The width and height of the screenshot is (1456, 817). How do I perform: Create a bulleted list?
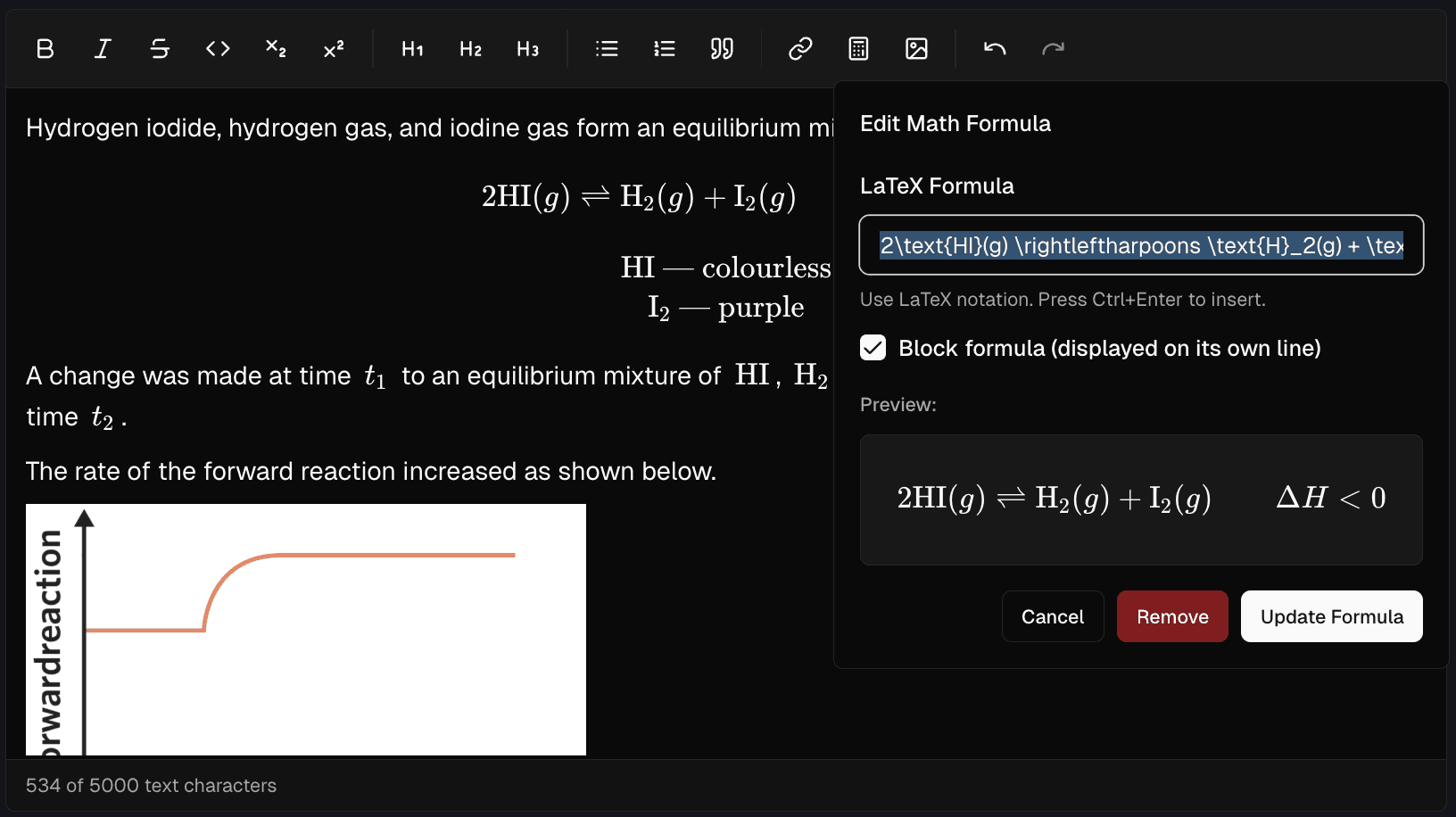pyautogui.click(x=607, y=49)
